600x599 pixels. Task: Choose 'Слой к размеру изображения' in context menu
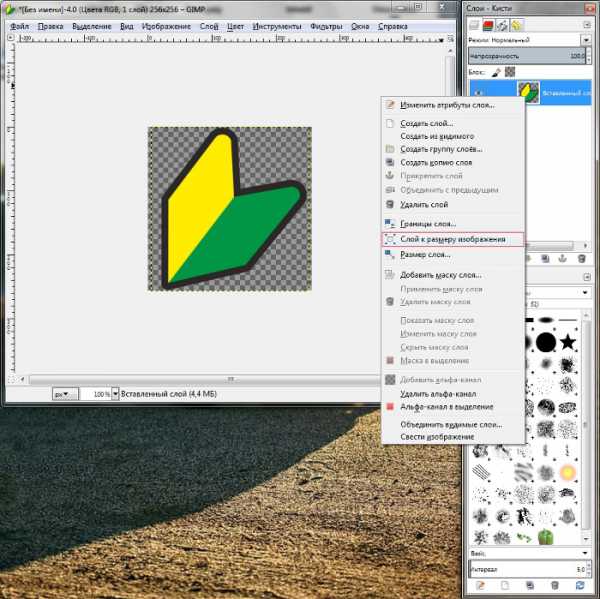pyautogui.click(x=453, y=239)
